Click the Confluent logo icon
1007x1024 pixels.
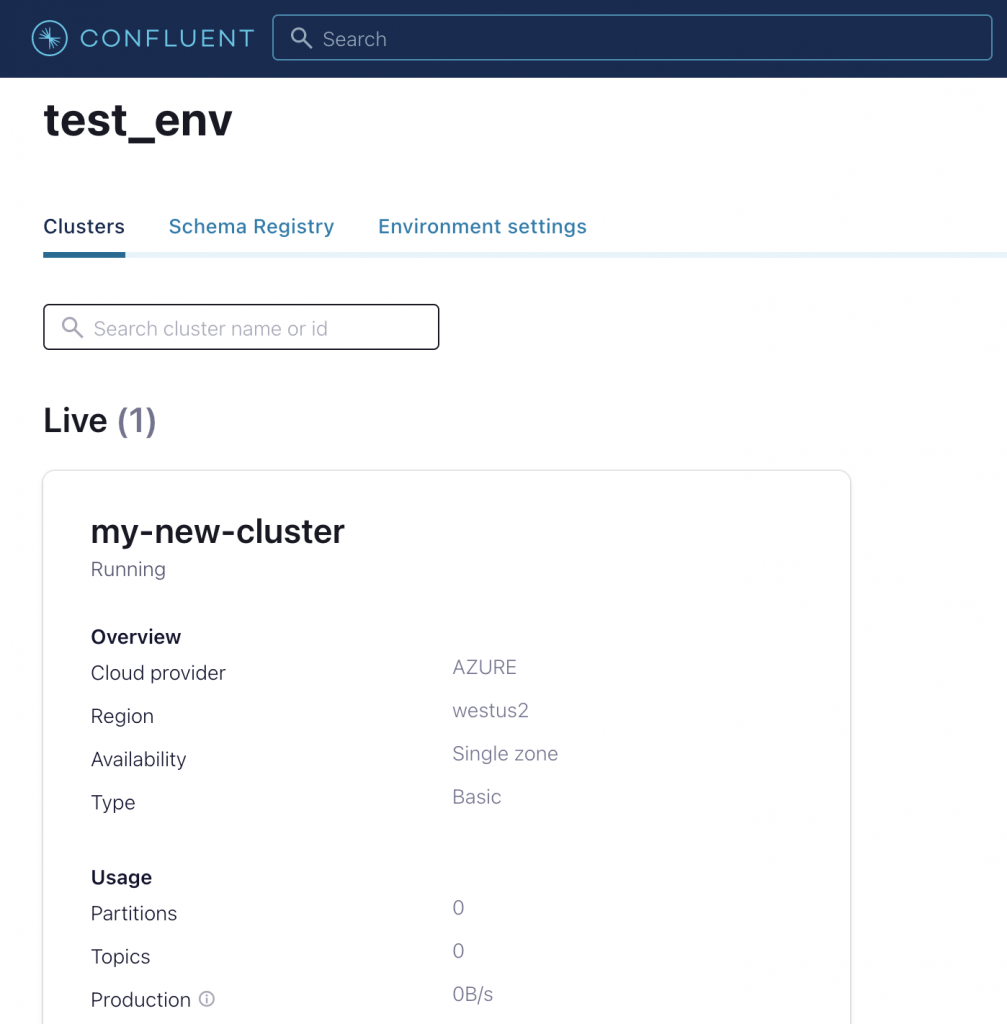(x=50, y=38)
